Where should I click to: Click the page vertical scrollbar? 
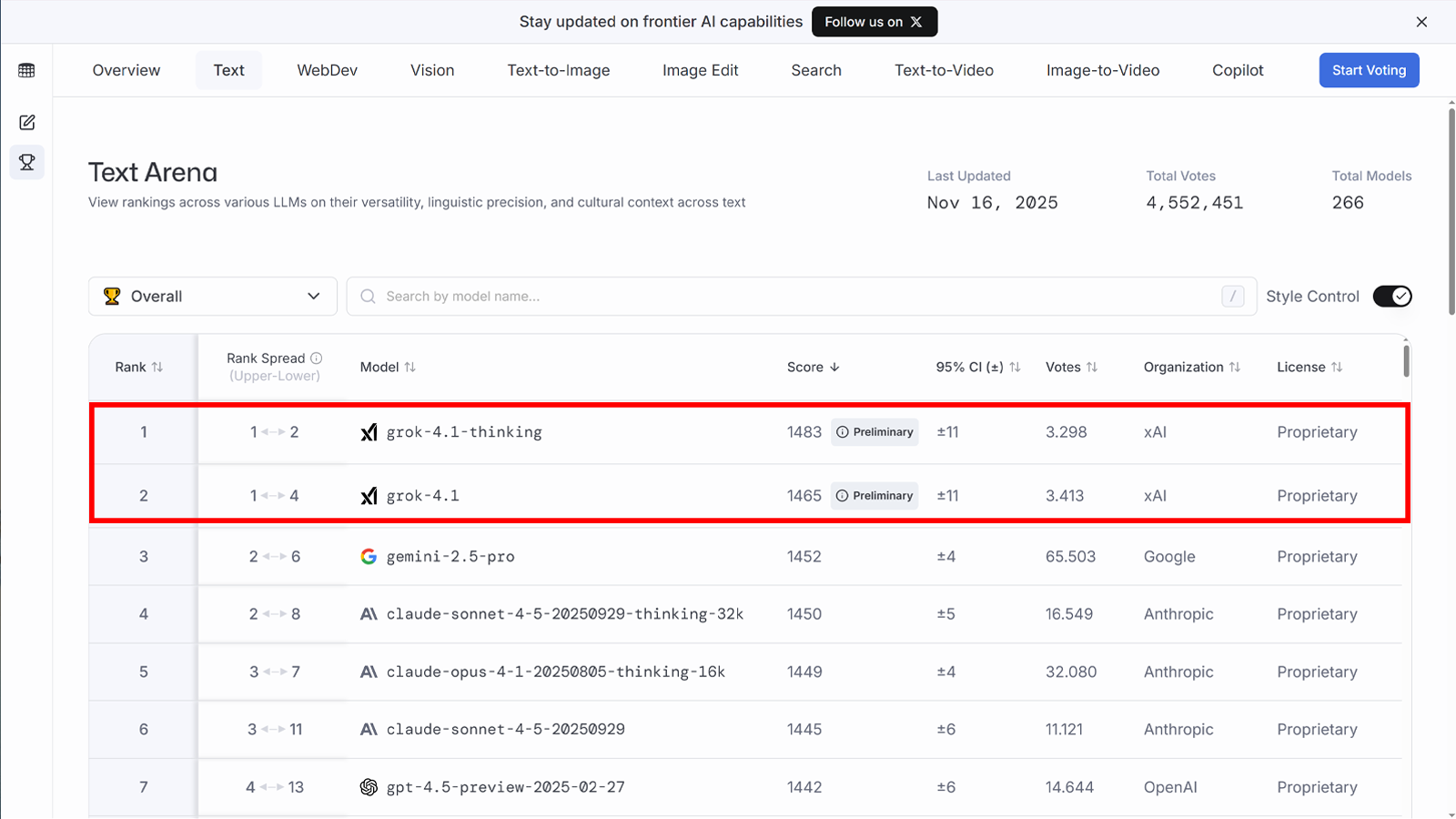click(x=1451, y=209)
